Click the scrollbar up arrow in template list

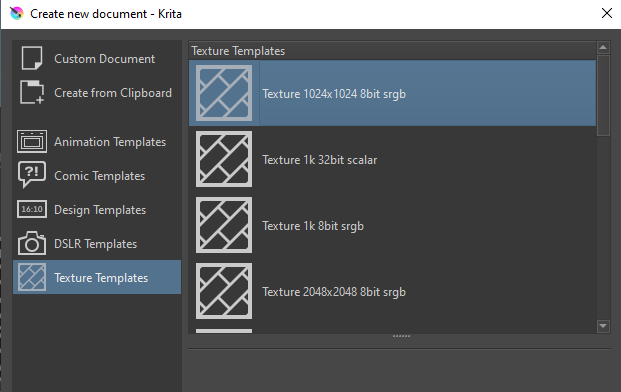(x=603, y=48)
